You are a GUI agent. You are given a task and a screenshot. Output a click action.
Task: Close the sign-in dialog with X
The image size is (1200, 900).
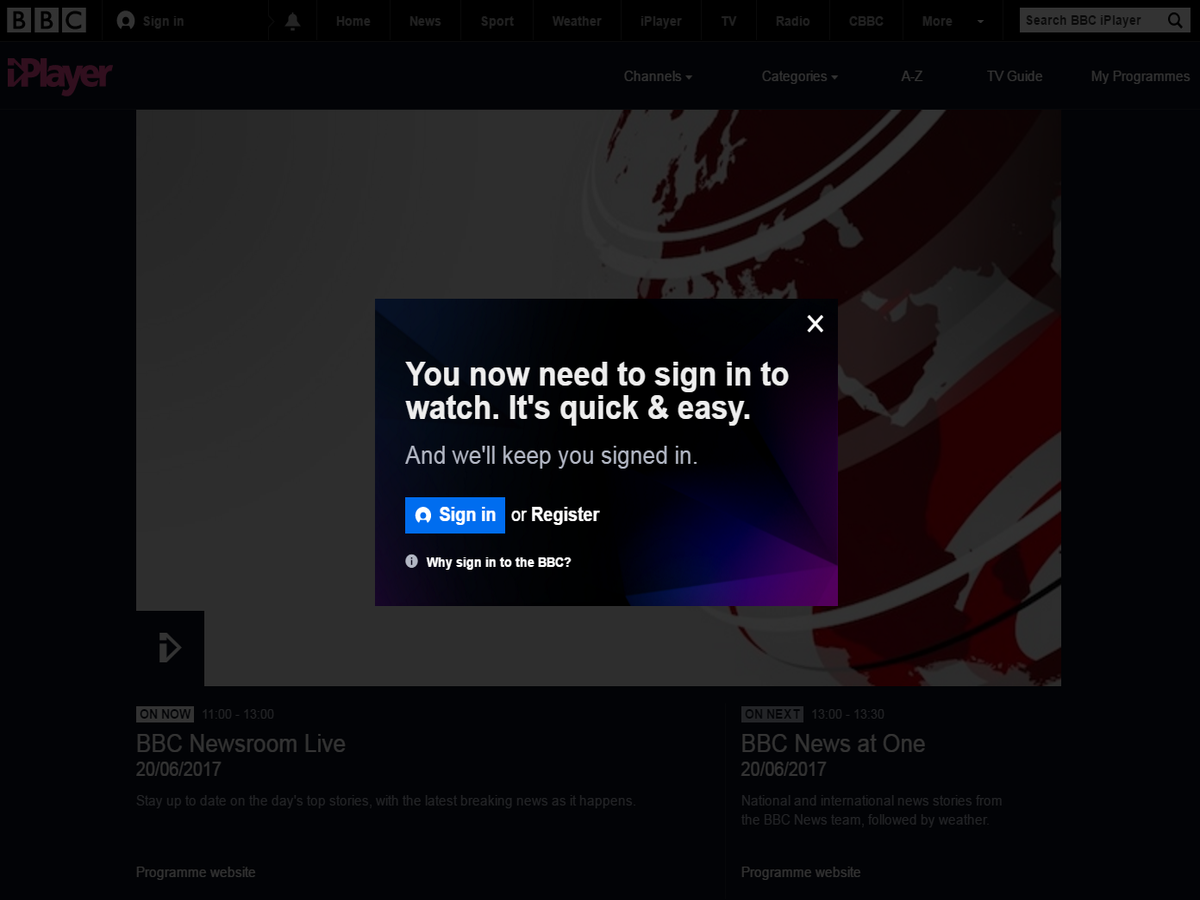[815, 323]
